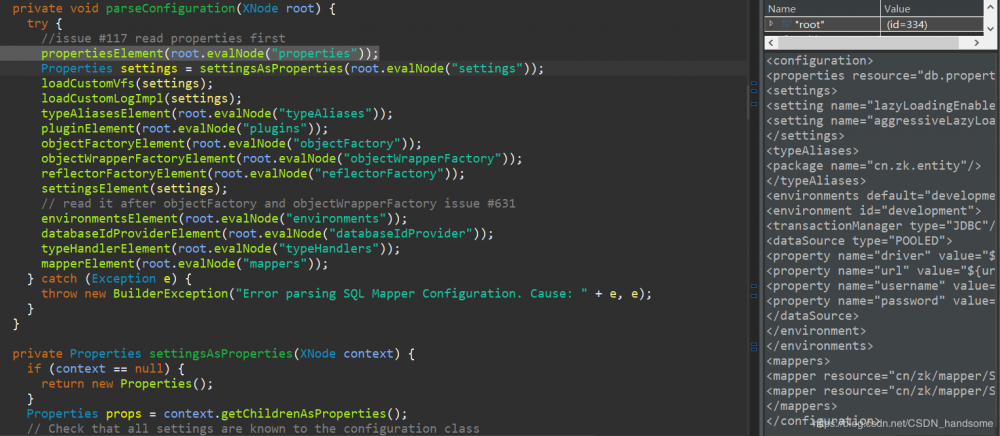The width and height of the screenshot is (1000, 436).
Task: Click the loadCustomLogImpl(settings) line
Action: point(142,98)
